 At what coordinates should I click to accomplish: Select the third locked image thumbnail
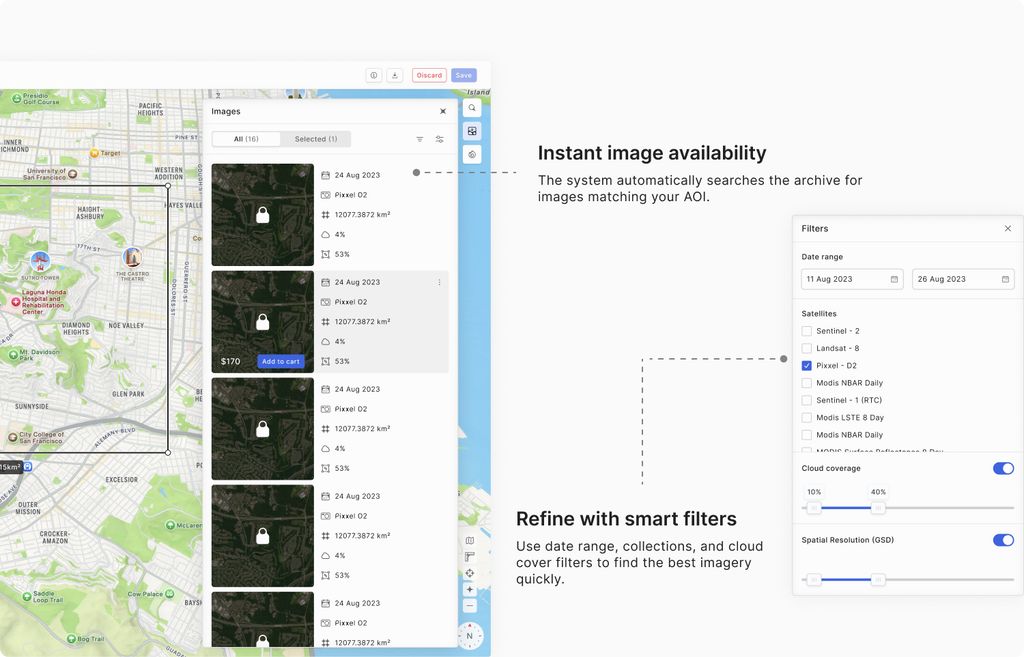pyautogui.click(x=263, y=428)
